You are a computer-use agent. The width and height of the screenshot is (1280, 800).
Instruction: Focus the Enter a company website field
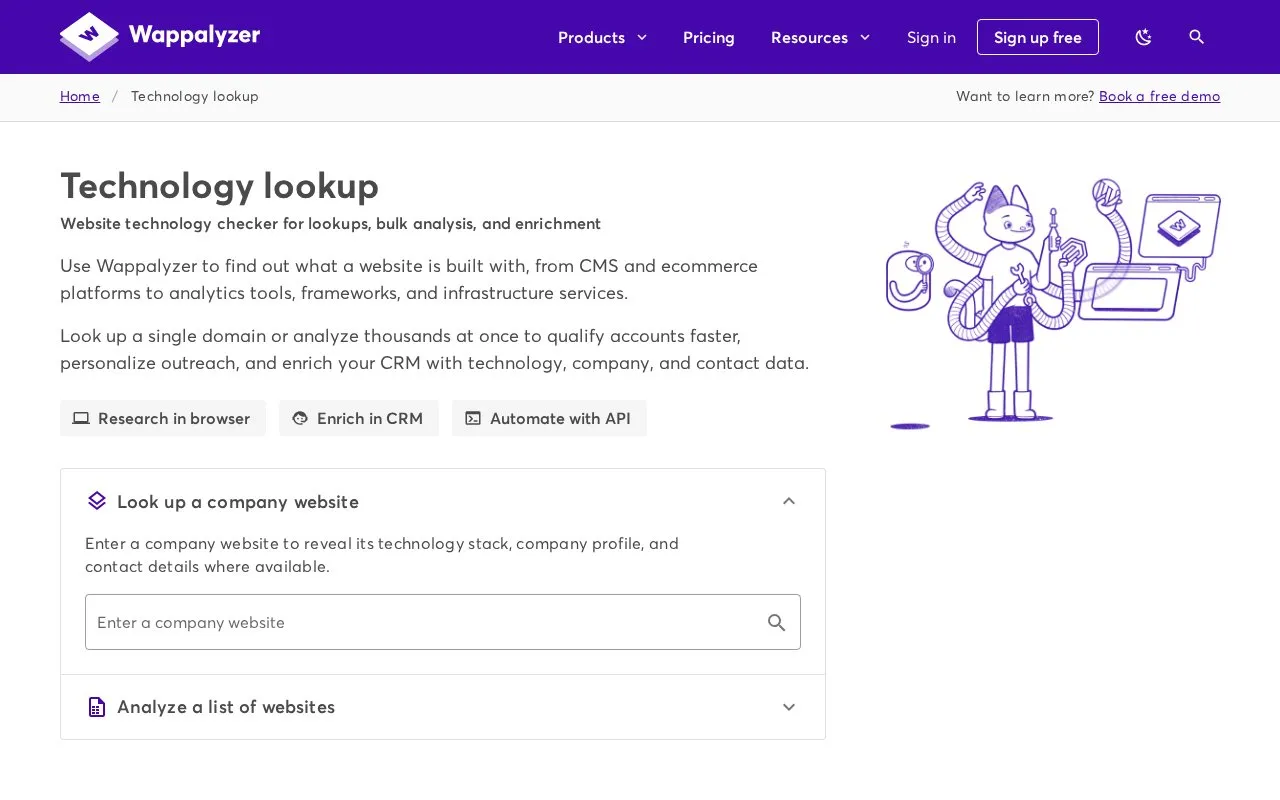point(443,622)
